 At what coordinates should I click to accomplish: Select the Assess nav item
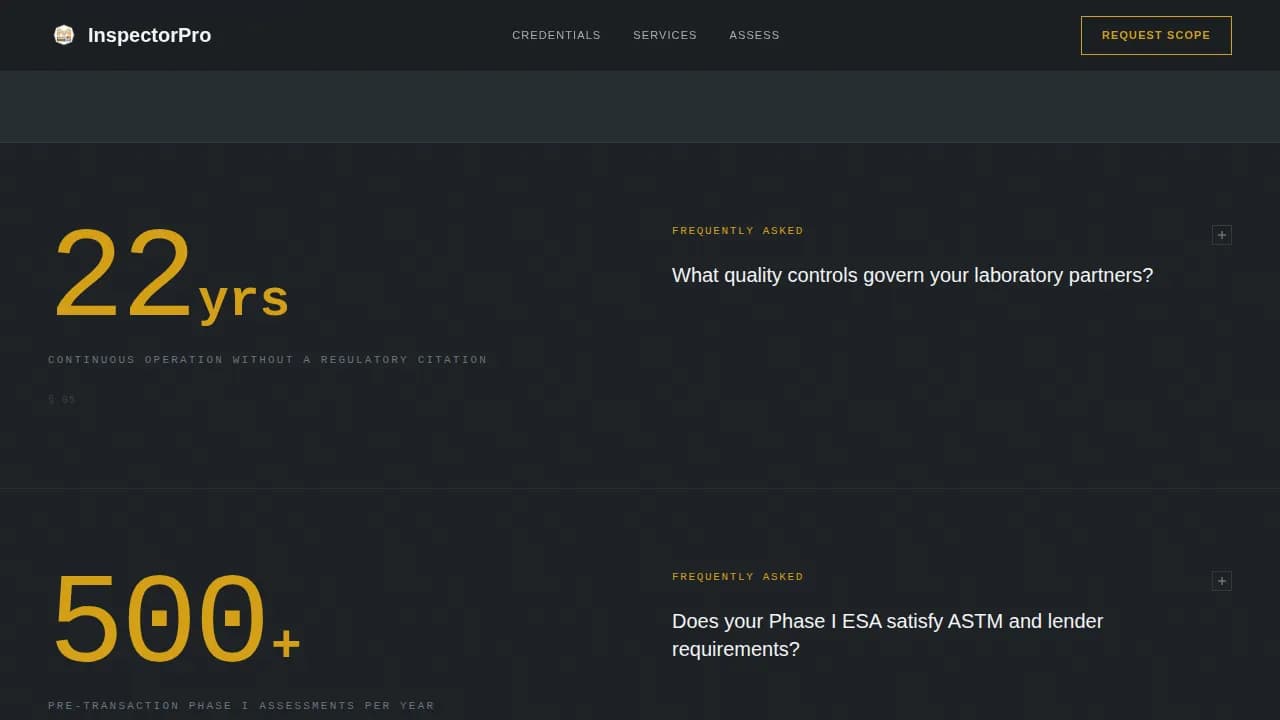[x=754, y=35]
